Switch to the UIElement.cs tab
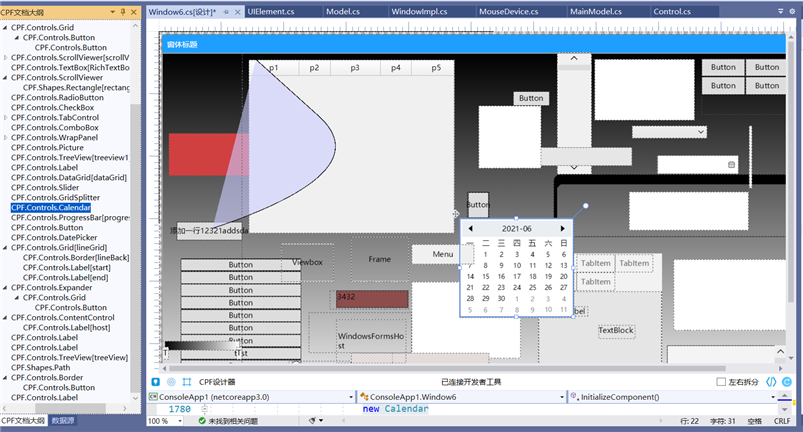 (270, 11)
